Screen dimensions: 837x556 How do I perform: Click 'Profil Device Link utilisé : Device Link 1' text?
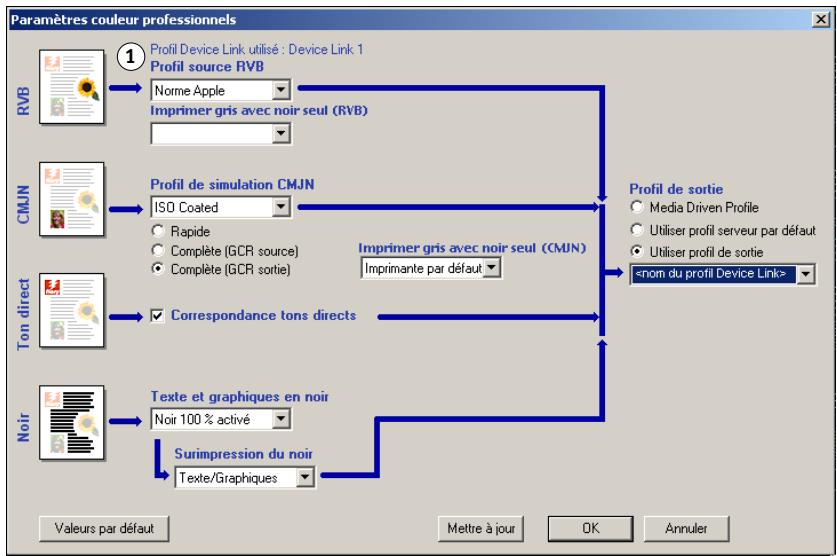pyautogui.click(x=257, y=50)
